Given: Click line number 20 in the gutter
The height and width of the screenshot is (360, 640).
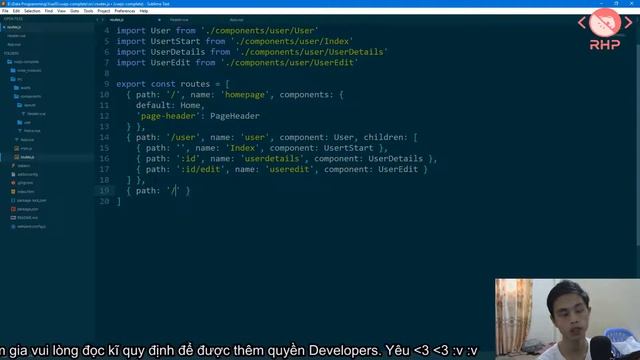Looking at the screenshot, I should (x=104, y=201).
